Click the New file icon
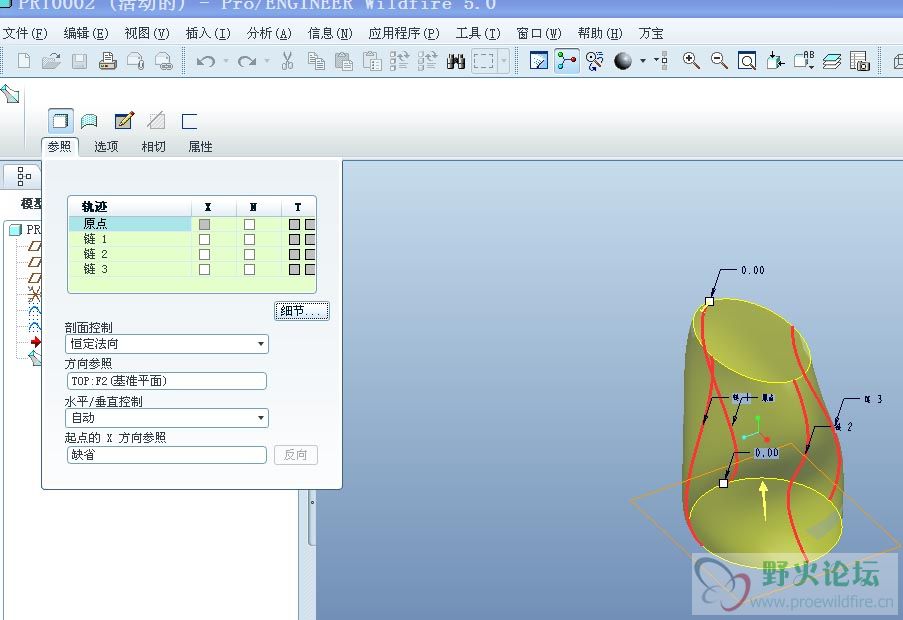 click(x=24, y=60)
